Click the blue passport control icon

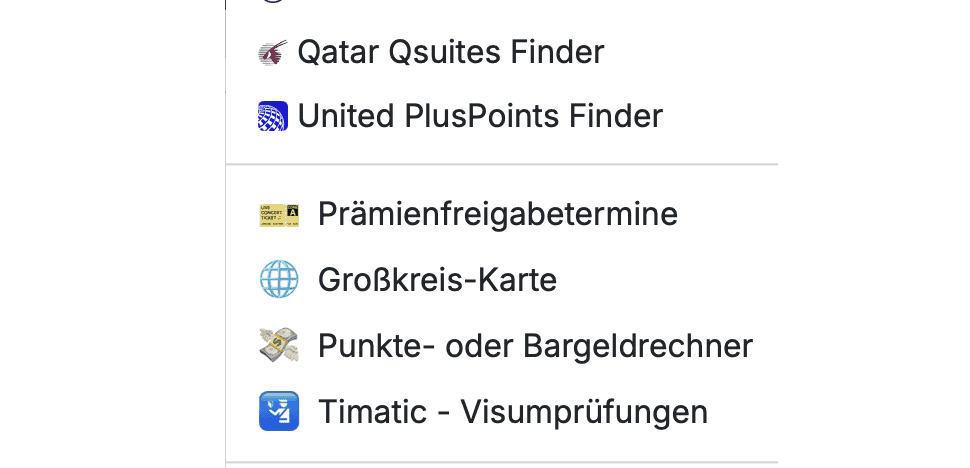pyautogui.click(x=278, y=412)
